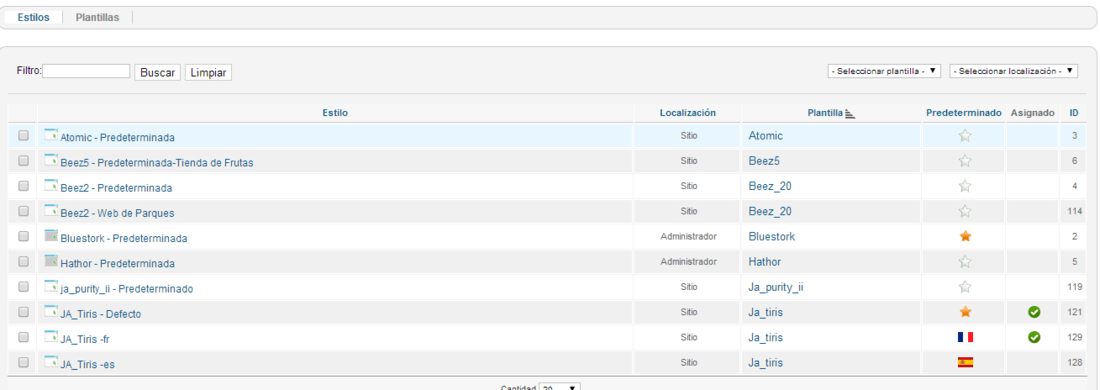Click the preview icon beside JA_Tiris -es

pyautogui.click(x=51, y=362)
